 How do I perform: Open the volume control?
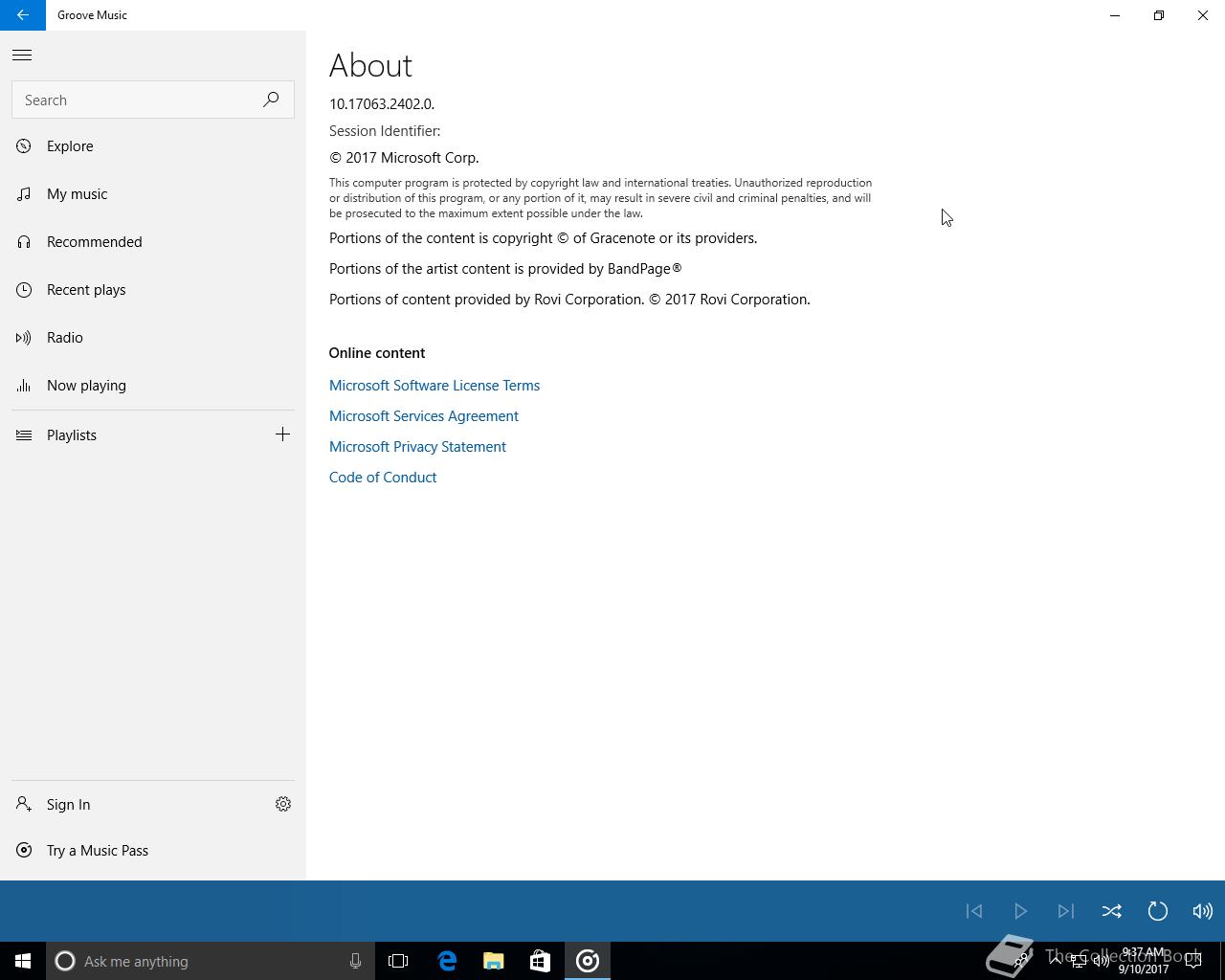point(1203,911)
